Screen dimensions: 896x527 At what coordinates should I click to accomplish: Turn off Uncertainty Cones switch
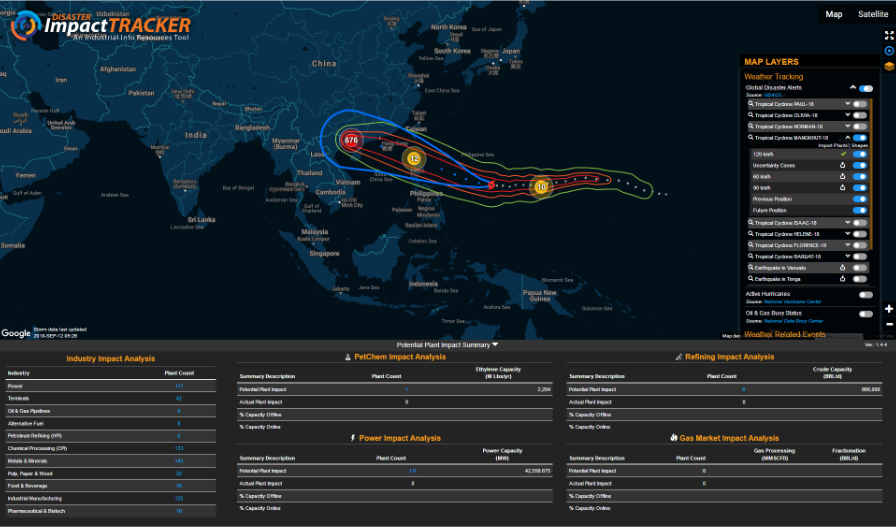(x=859, y=165)
